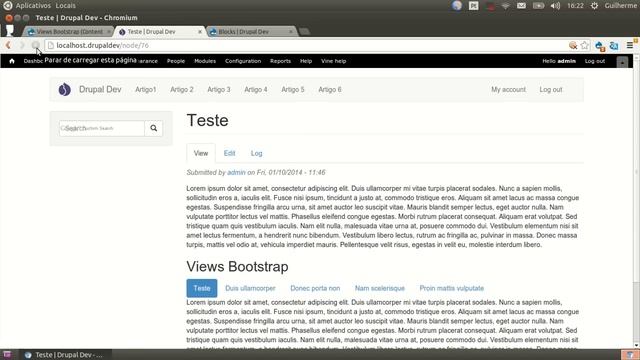Open the Aplicativos menu in top panel
Image resolution: width=640 pixels, height=360 pixels.
point(33,6)
